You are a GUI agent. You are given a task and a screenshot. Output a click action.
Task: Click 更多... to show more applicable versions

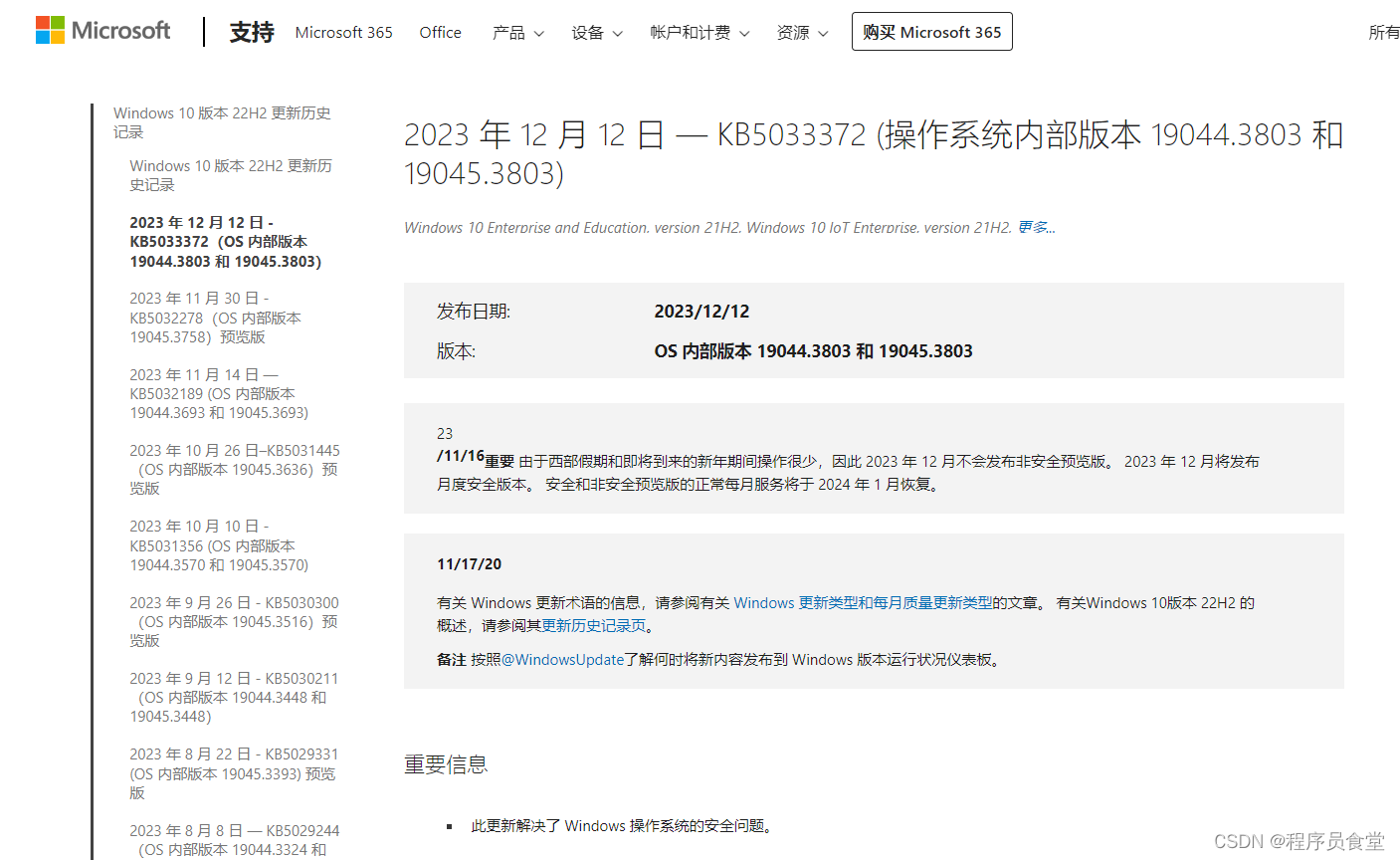click(x=1036, y=227)
